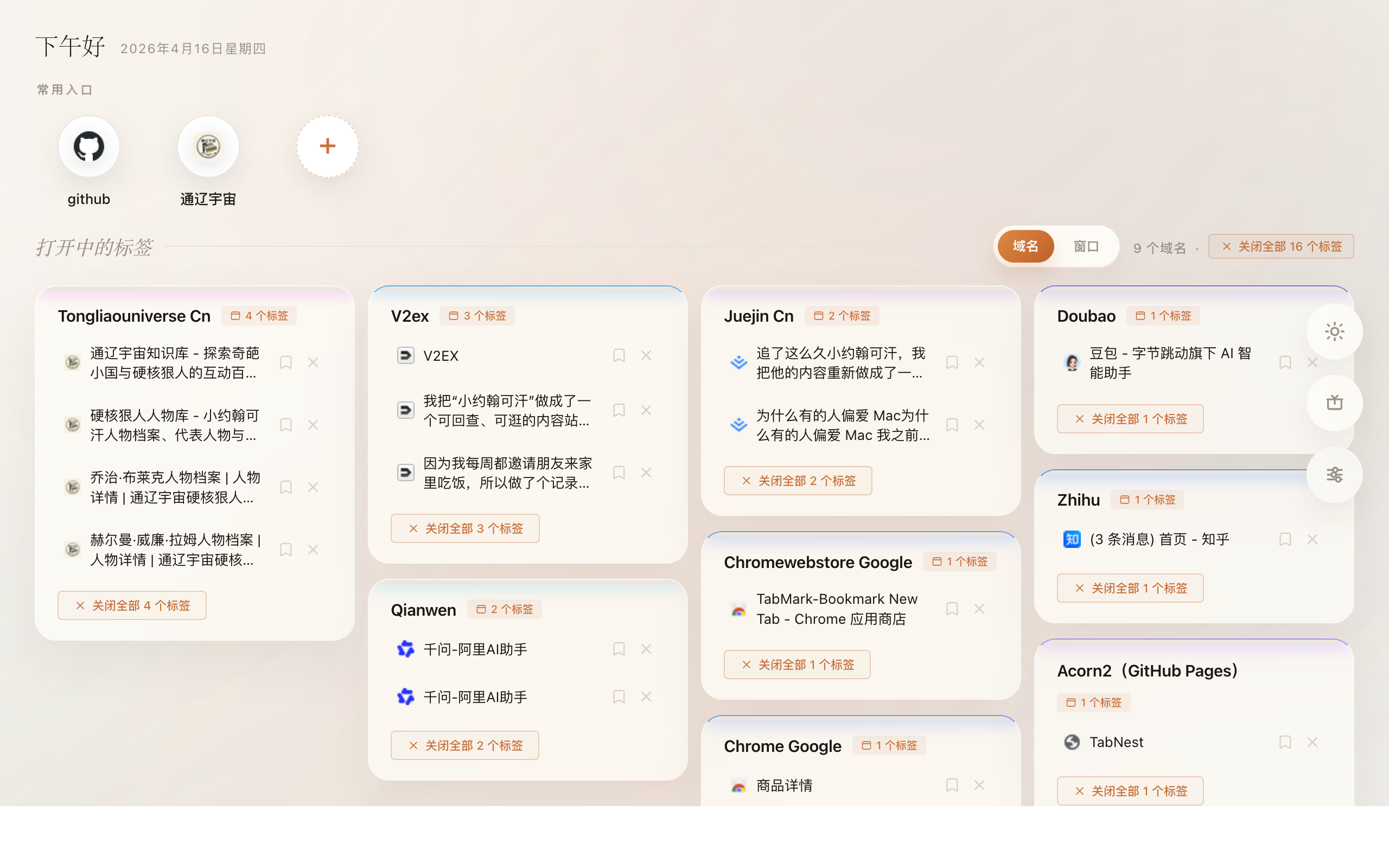Click the floating TV-shaped icon button

click(x=1335, y=403)
